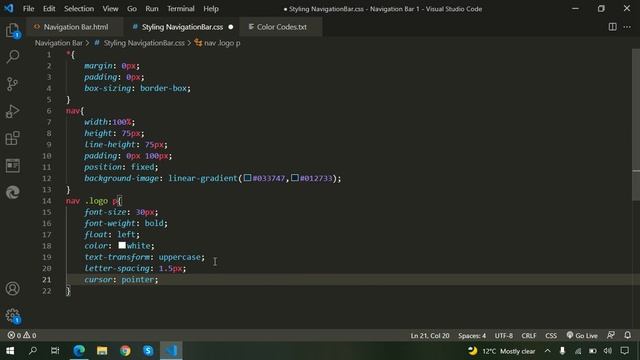Change language mode via CSS
This screenshot has width=640, height=360.
pyautogui.click(x=551, y=336)
